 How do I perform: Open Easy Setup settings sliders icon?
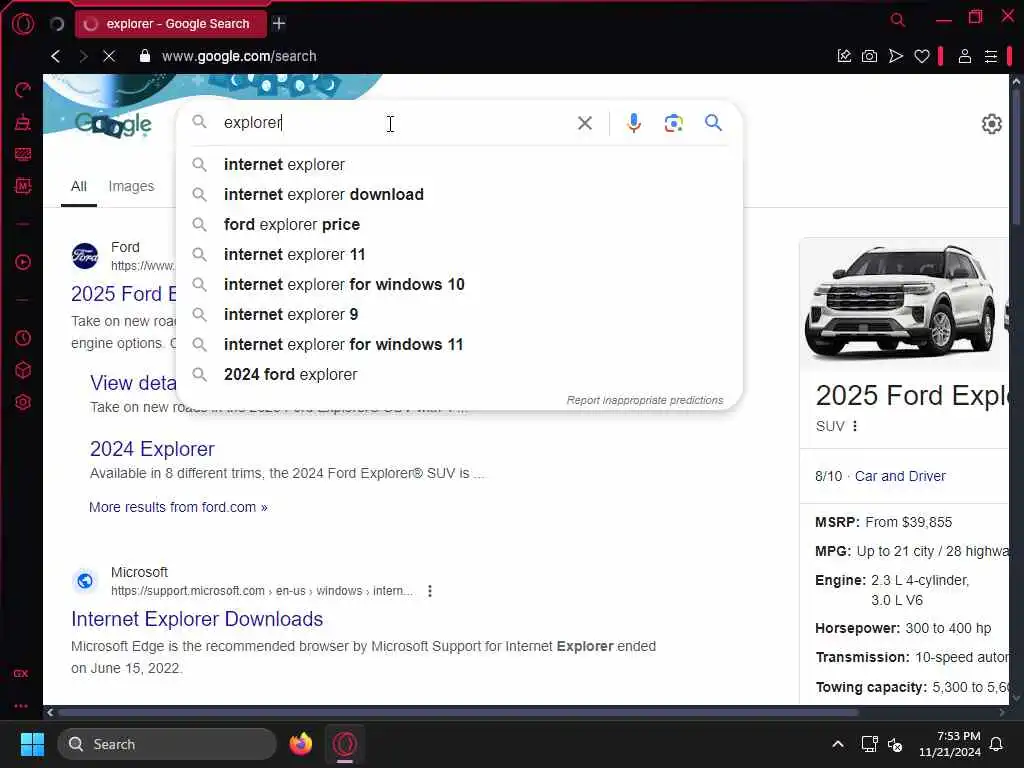click(x=991, y=56)
